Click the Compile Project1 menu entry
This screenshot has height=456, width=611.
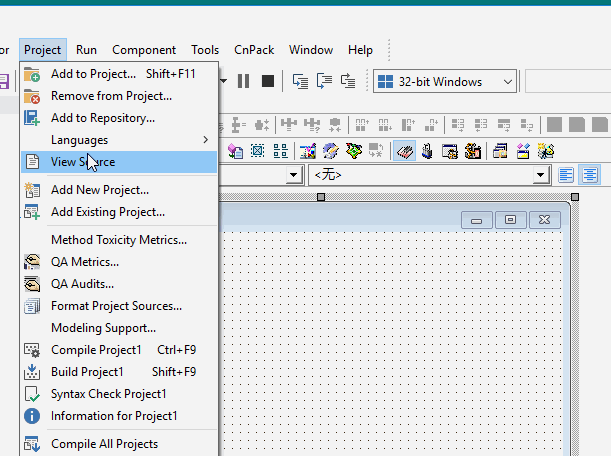[x=96, y=350]
